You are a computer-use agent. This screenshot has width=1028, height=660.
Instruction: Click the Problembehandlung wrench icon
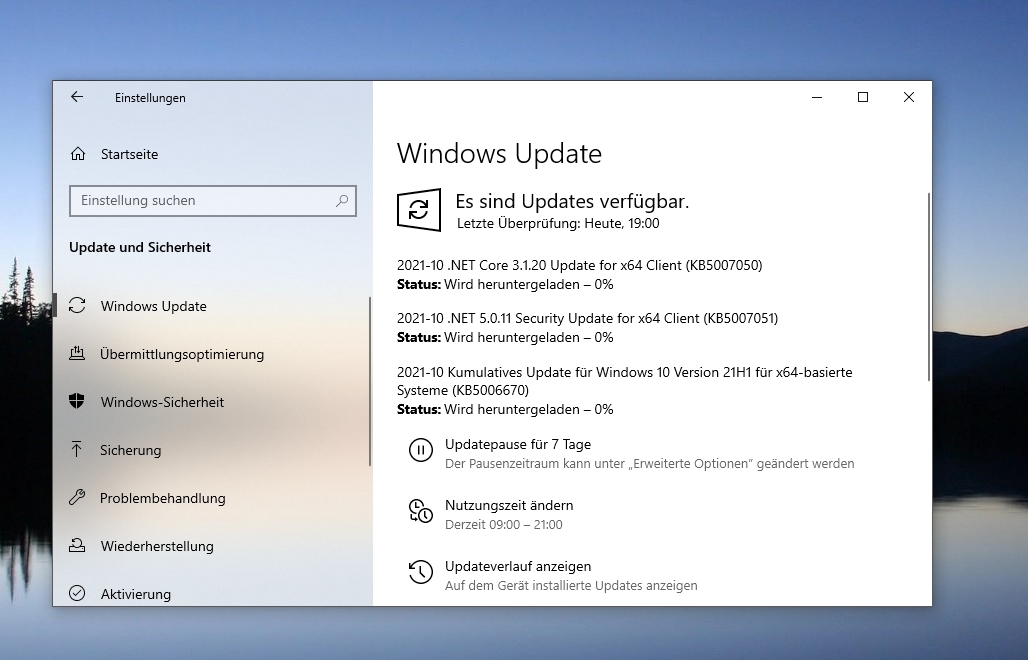(77, 497)
